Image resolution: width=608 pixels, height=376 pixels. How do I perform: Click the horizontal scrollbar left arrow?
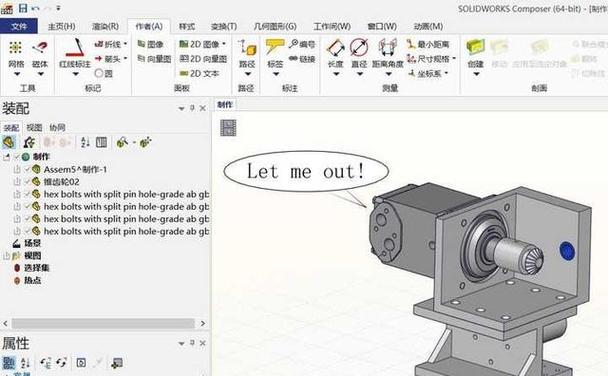pos(5,324)
